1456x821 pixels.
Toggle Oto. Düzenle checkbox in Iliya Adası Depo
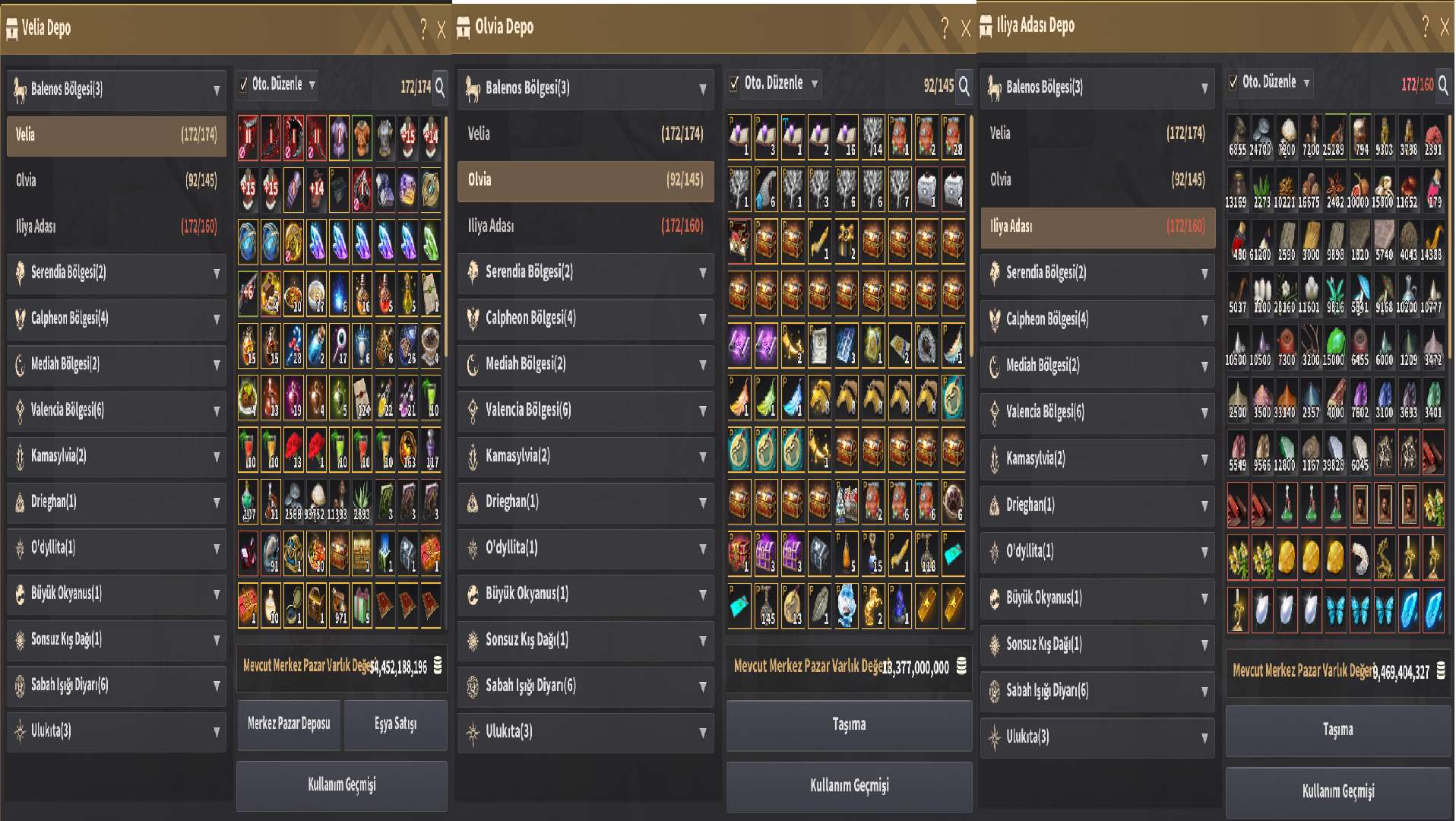1233,81
